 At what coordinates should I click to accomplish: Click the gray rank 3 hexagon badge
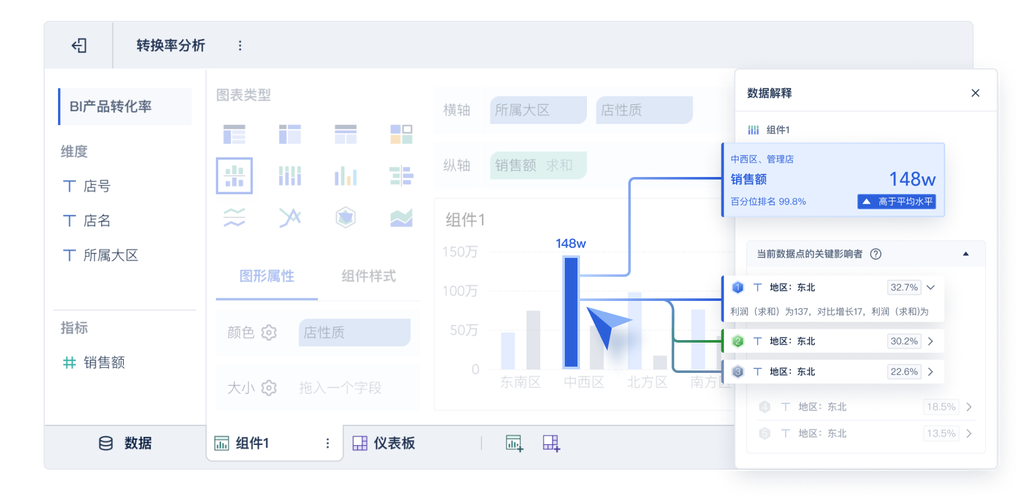pyautogui.click(x=738, y=372)
